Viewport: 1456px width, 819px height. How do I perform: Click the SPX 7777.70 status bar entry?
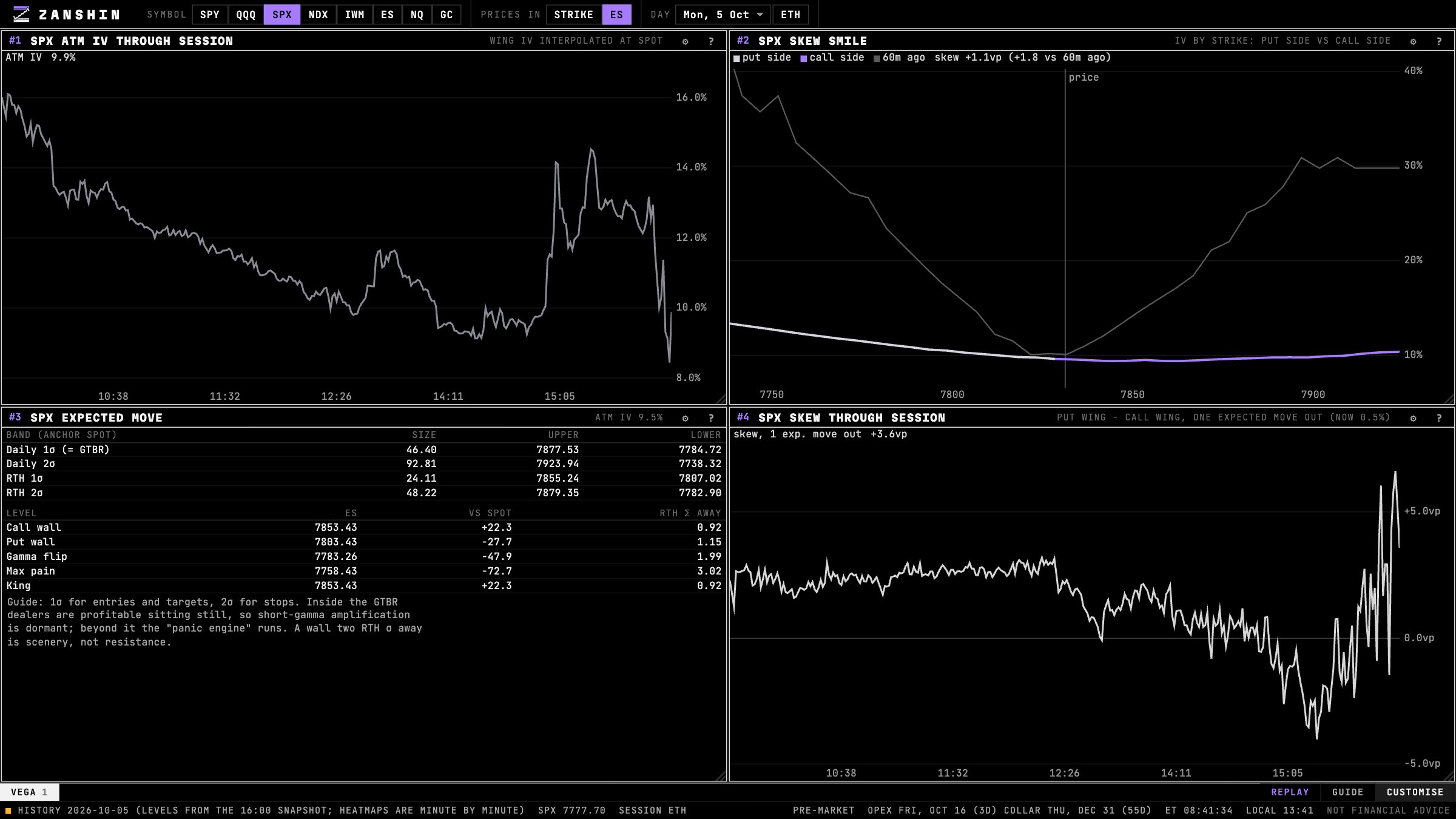pyautogui.click(x=571, y=811)
